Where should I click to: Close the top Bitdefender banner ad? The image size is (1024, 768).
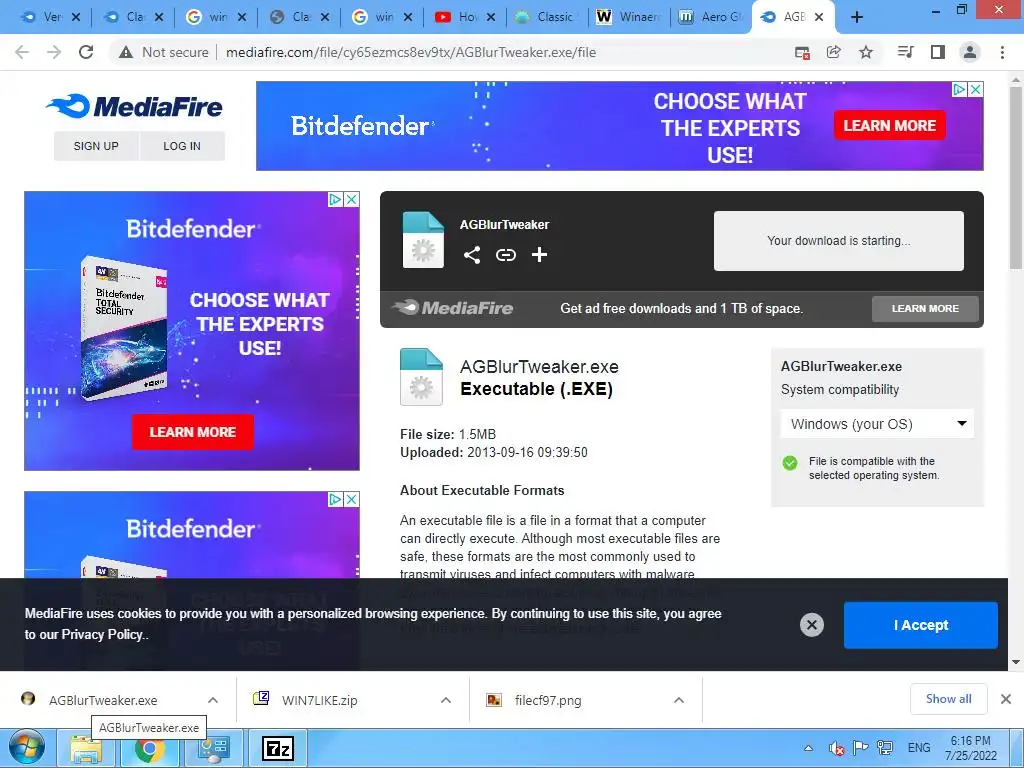click(975, 89)
